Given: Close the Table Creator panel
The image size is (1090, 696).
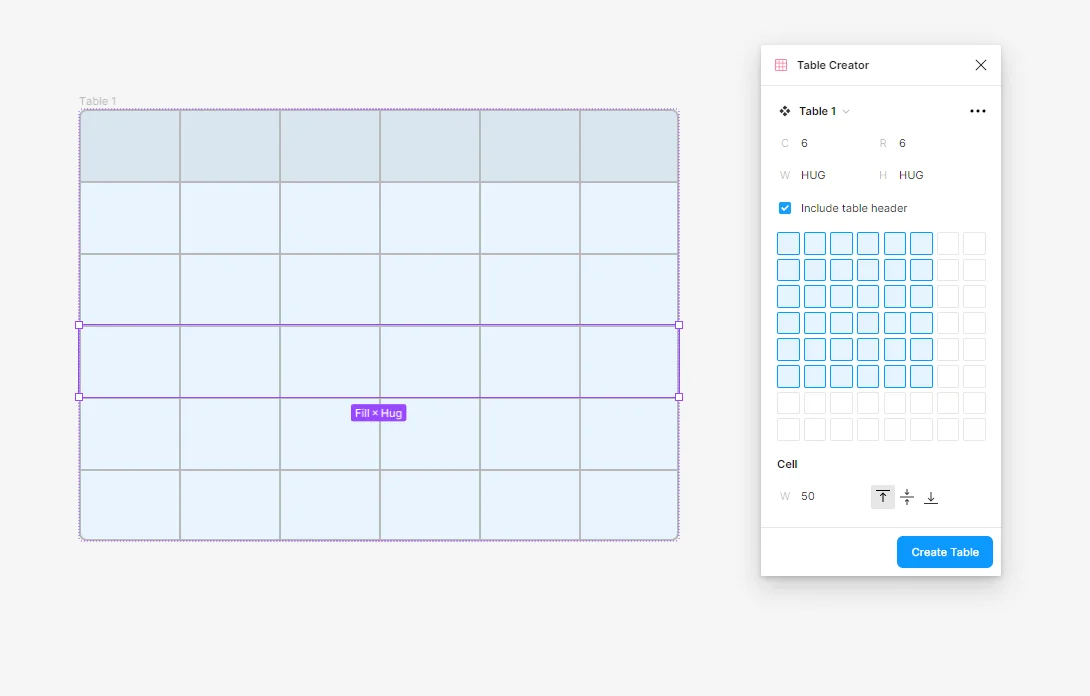Looking at the screenshot, I should point(981,65).
